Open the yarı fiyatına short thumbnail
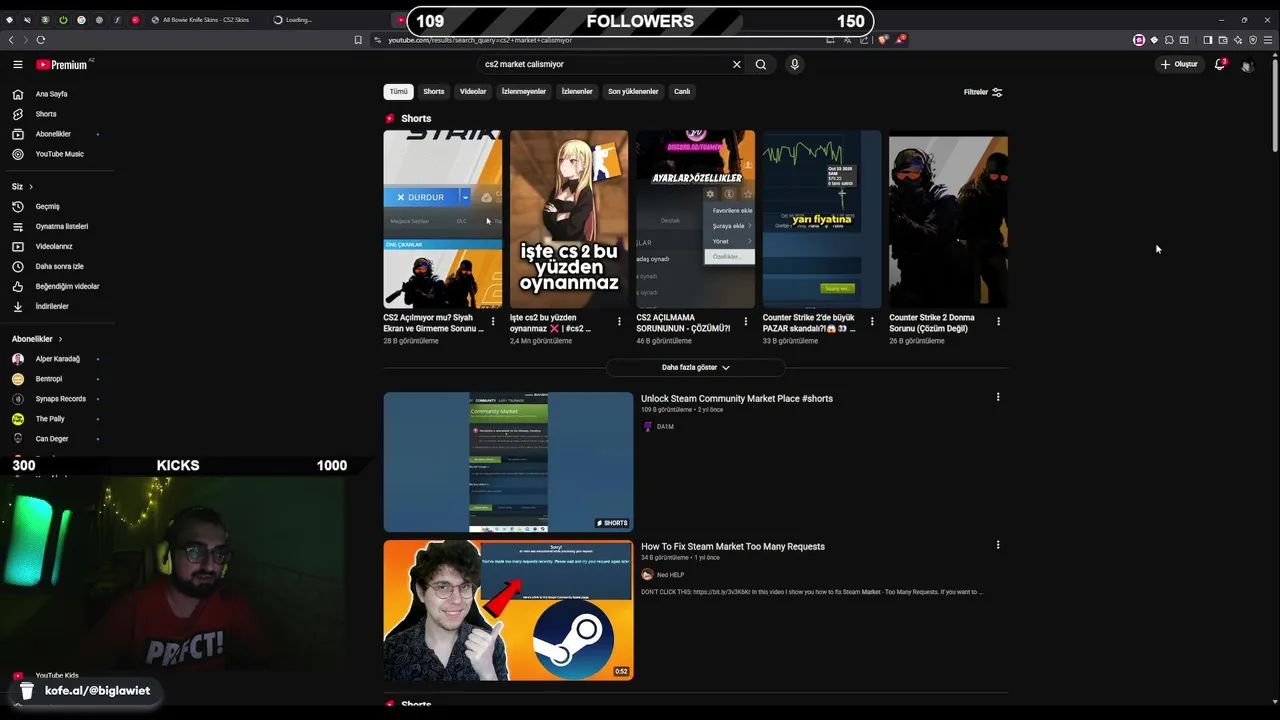 point(822,219)
